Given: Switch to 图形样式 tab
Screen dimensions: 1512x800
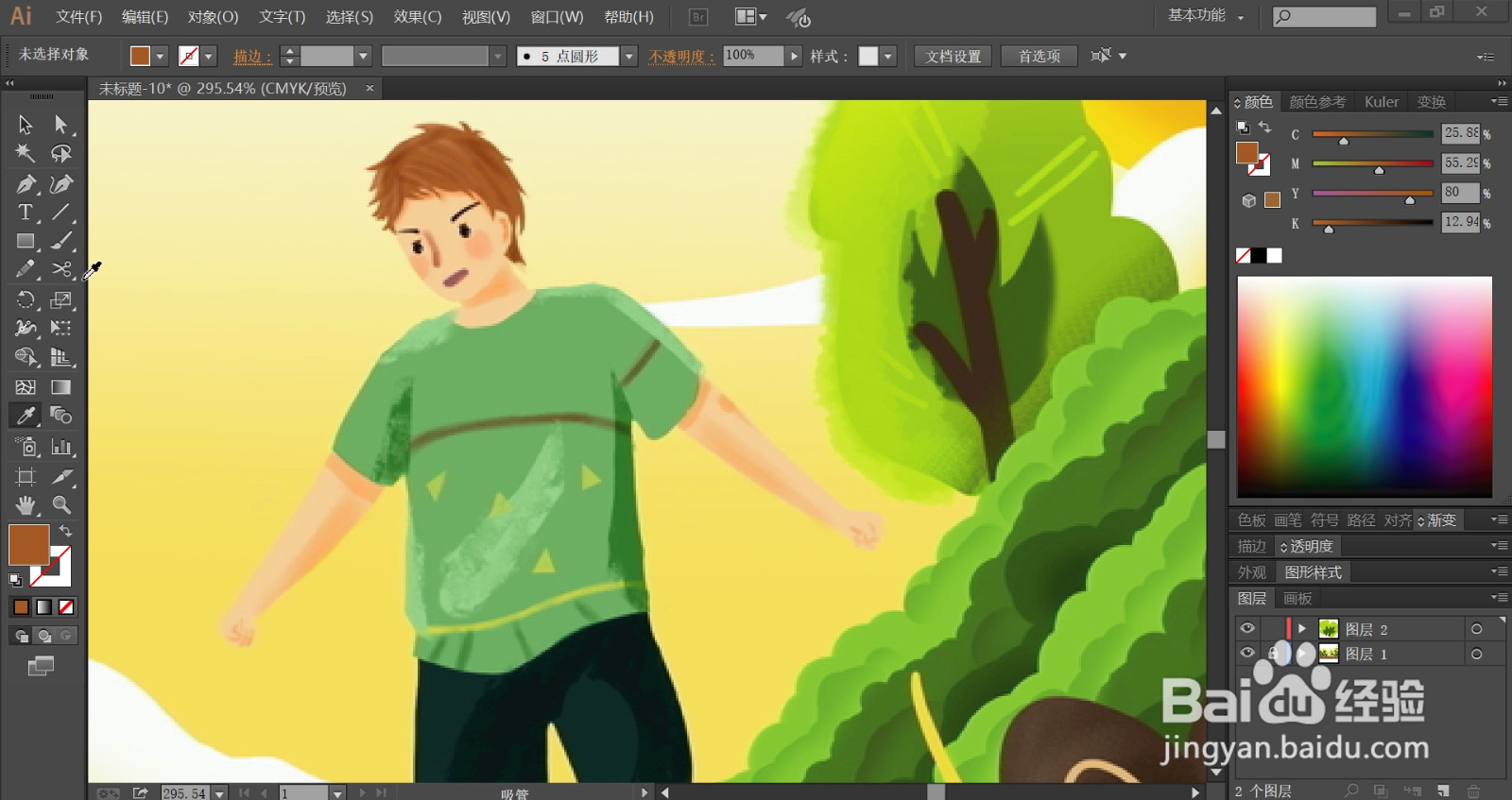Looking at the screenshot, I should click(x=1313, y=572).
